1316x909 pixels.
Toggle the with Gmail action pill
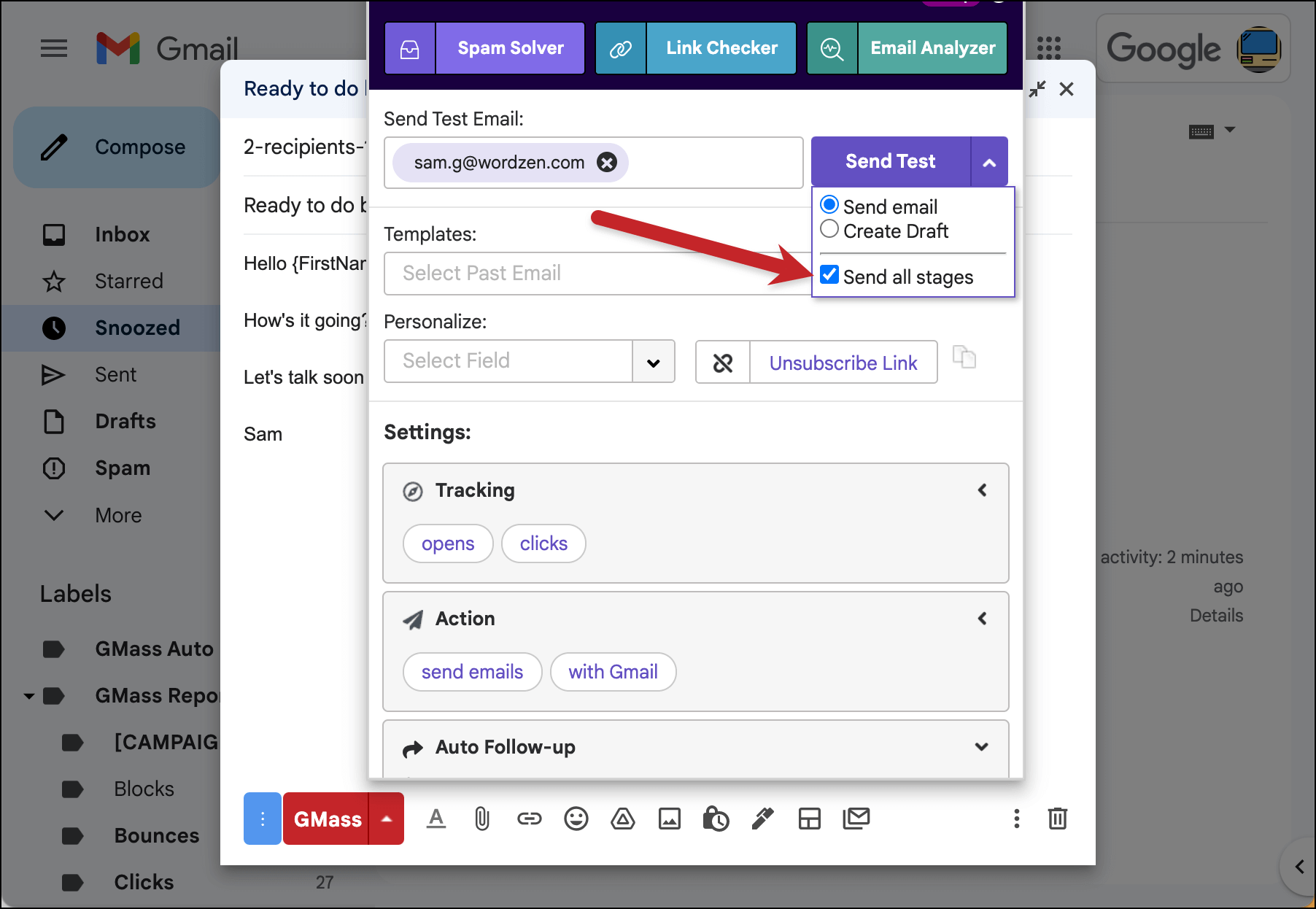point(614,672)
